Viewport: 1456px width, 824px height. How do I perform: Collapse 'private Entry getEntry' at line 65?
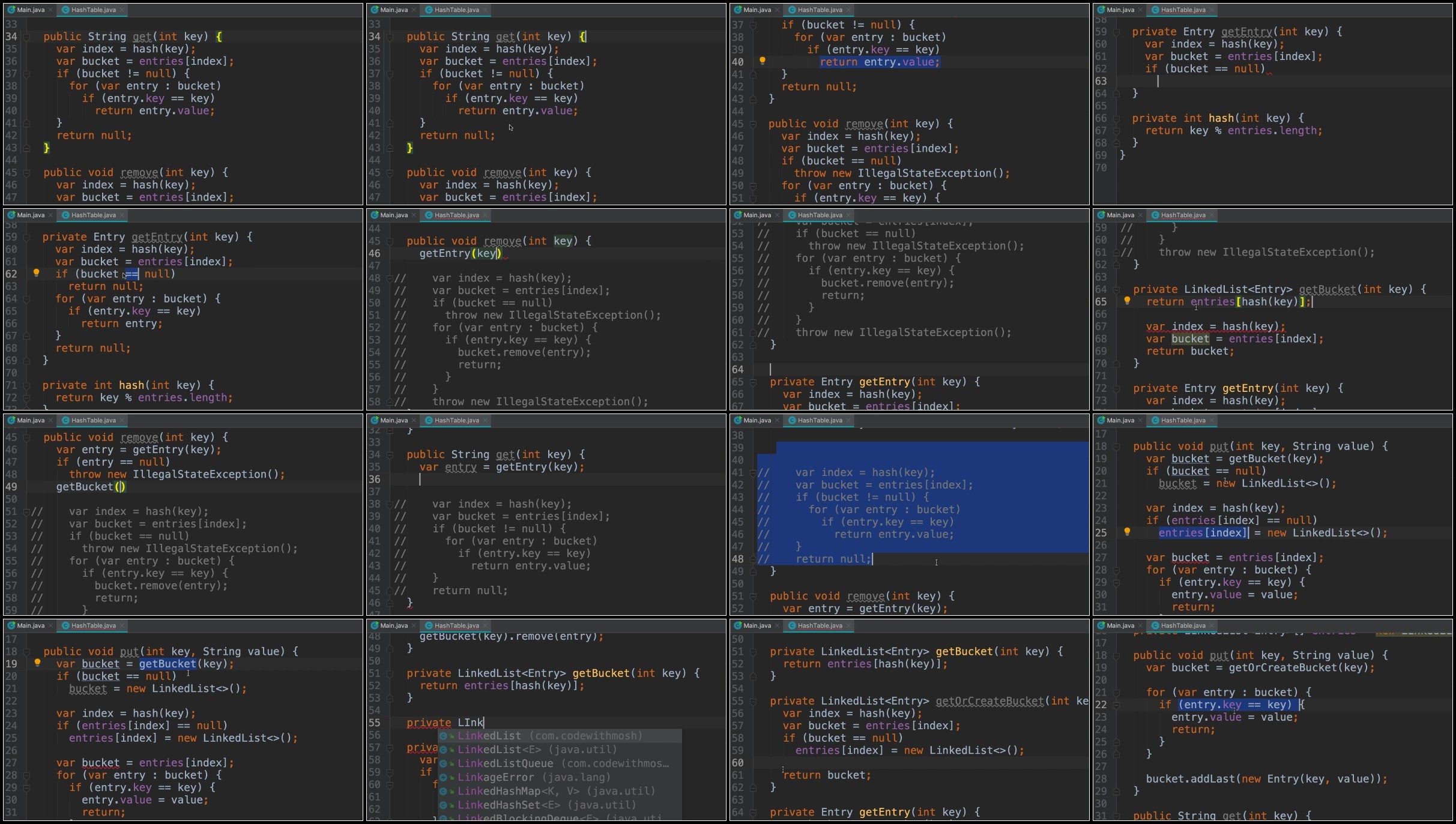(753, 382)
